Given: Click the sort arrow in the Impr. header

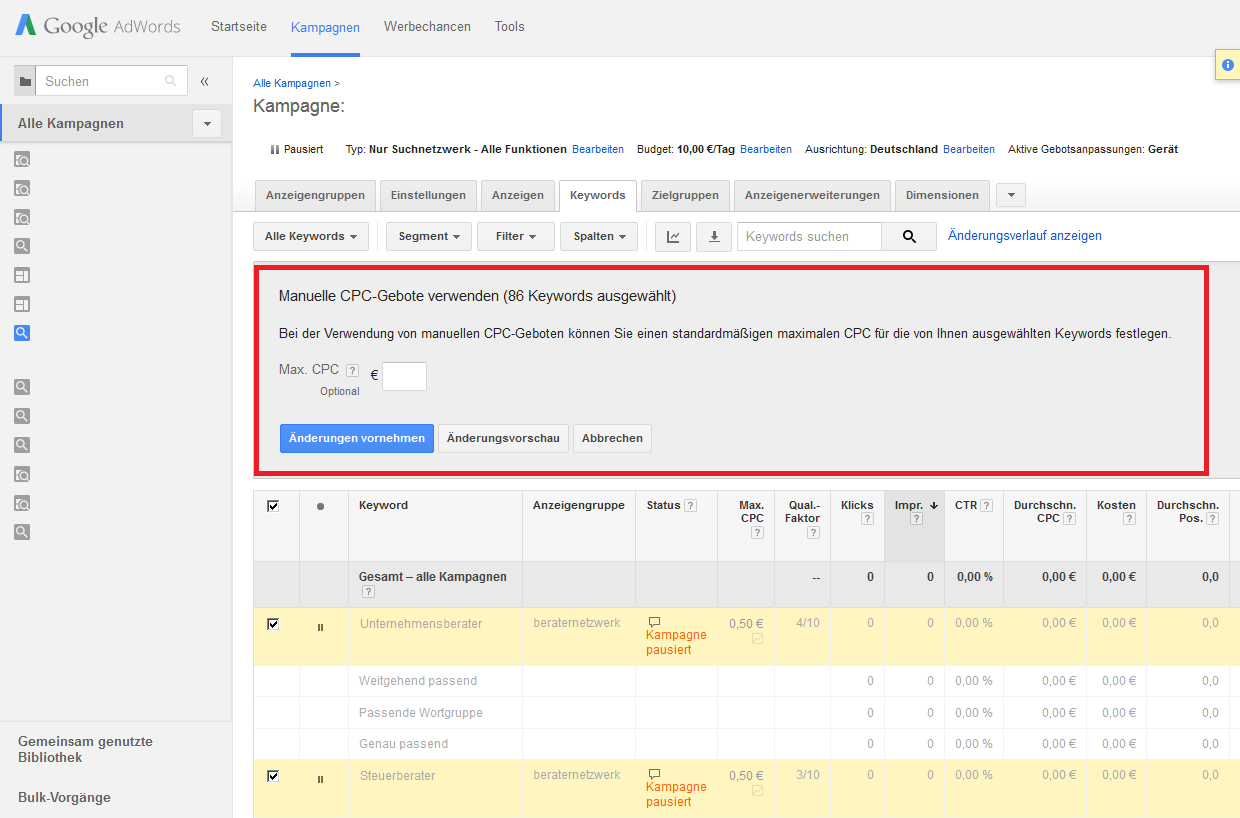Looking at the screenshot, I should [934, 506].
